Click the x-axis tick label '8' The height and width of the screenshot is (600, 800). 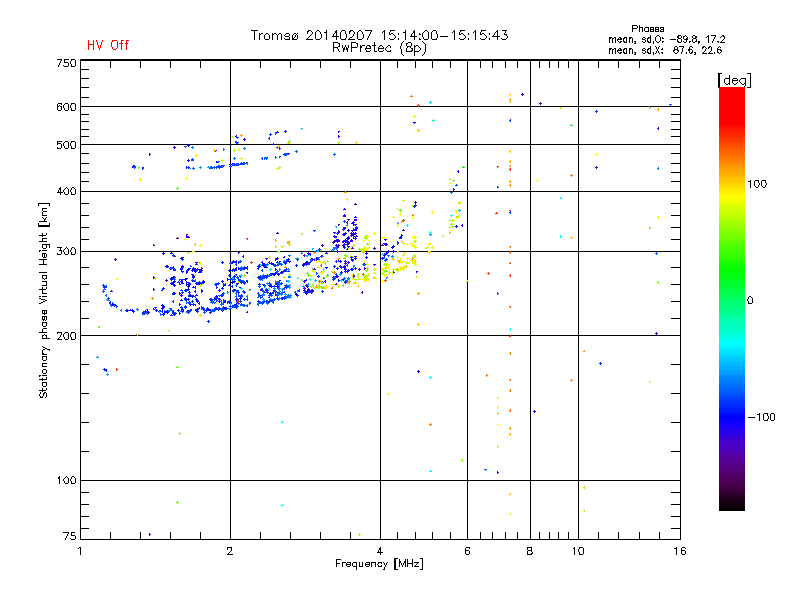pos(530,551)
